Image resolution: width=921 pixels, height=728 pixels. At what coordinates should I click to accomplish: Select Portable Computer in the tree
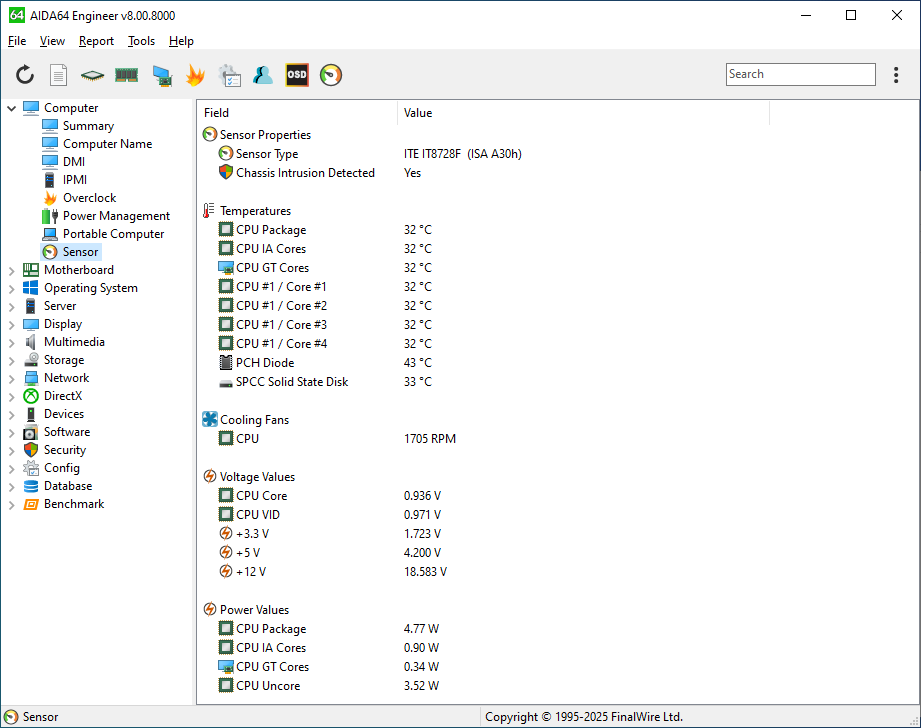click(x=113, y=234)
